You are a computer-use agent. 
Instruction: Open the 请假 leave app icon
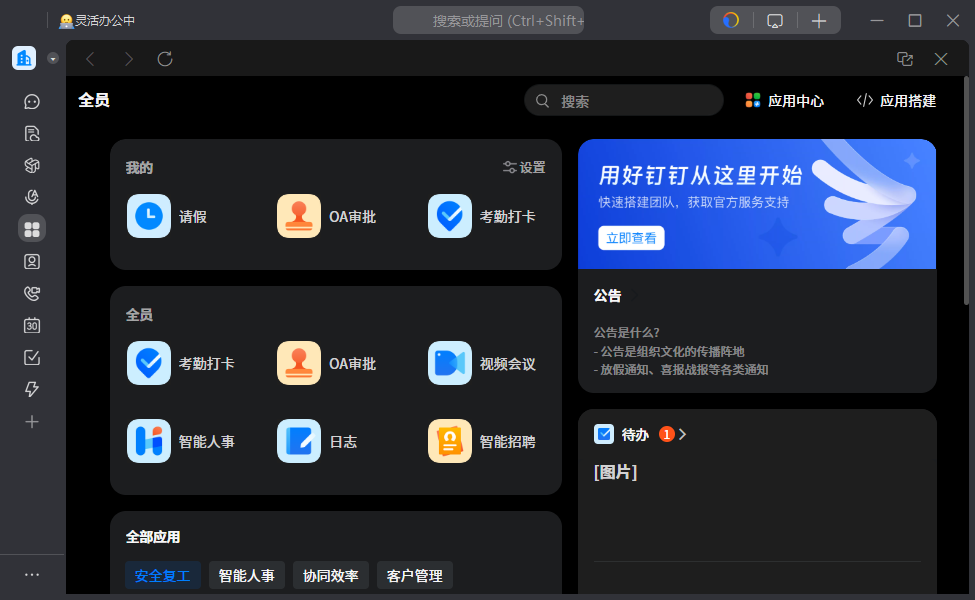[148, 216]
